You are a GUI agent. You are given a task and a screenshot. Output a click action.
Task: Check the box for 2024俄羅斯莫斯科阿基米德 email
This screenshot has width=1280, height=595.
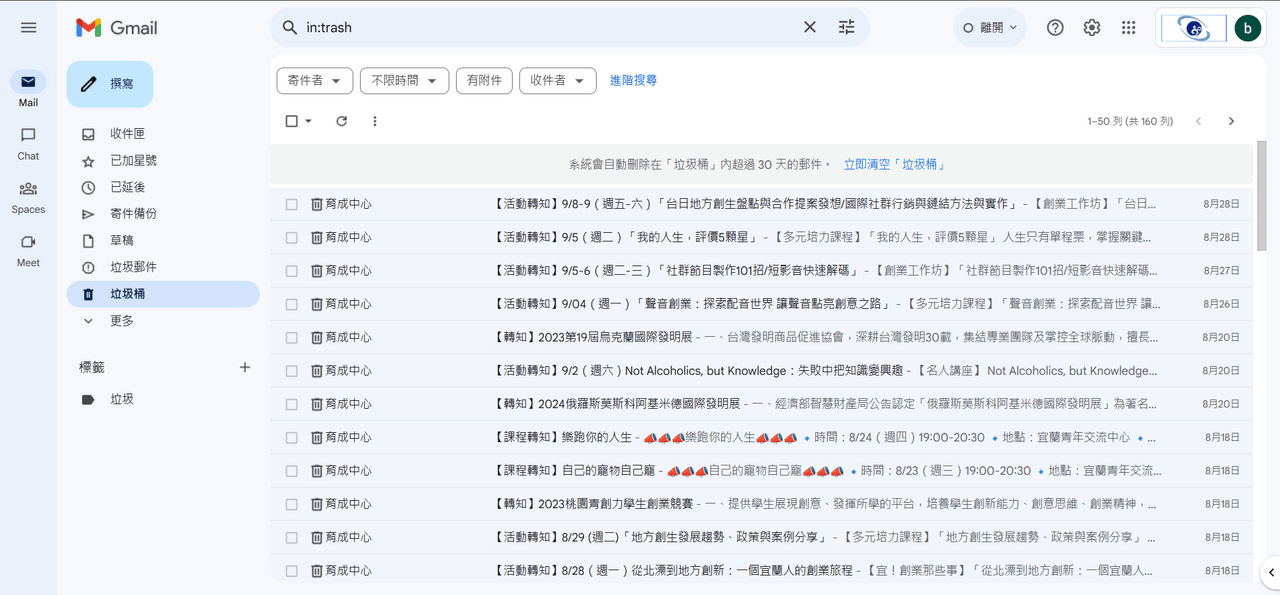(x=292, y=404)
